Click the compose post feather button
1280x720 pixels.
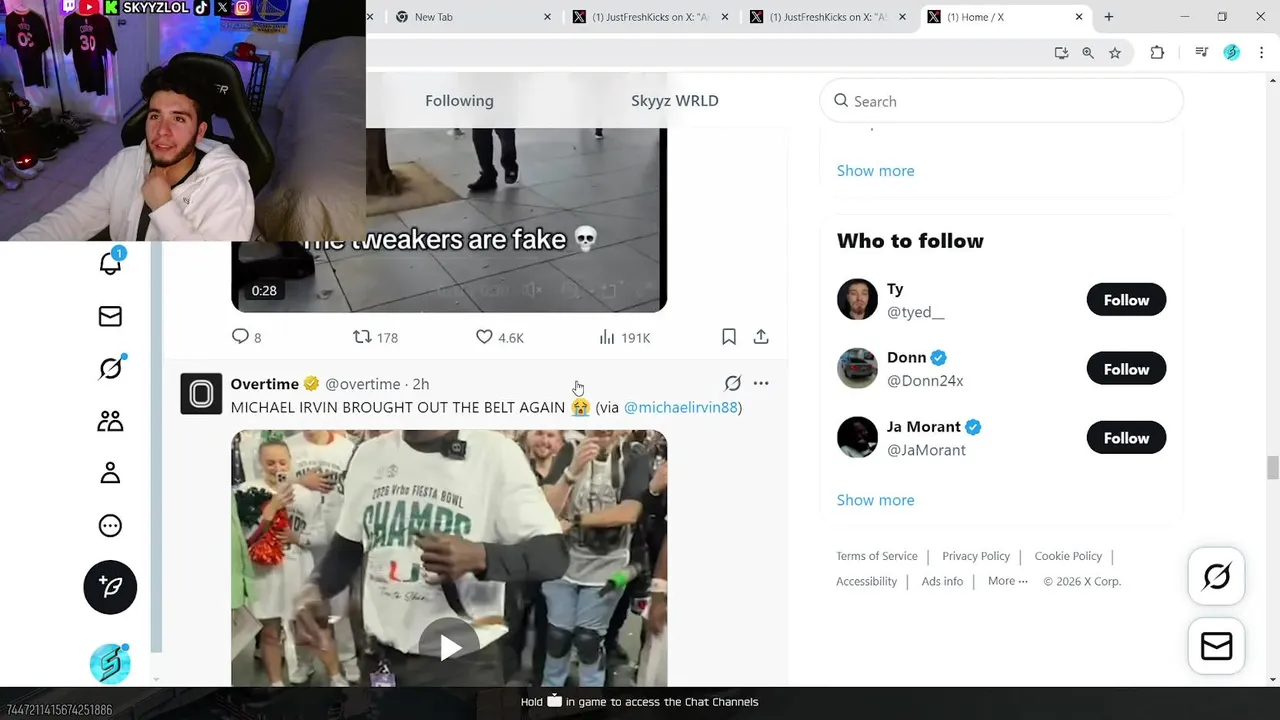[x=110, y=587]
